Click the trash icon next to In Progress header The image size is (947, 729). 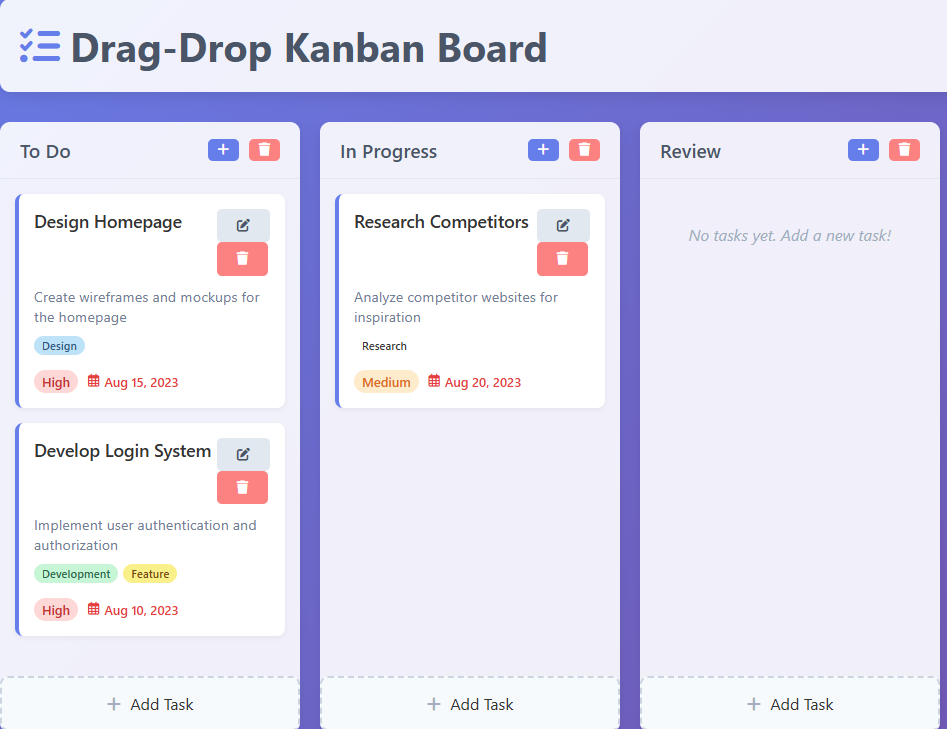coord(584,149)
